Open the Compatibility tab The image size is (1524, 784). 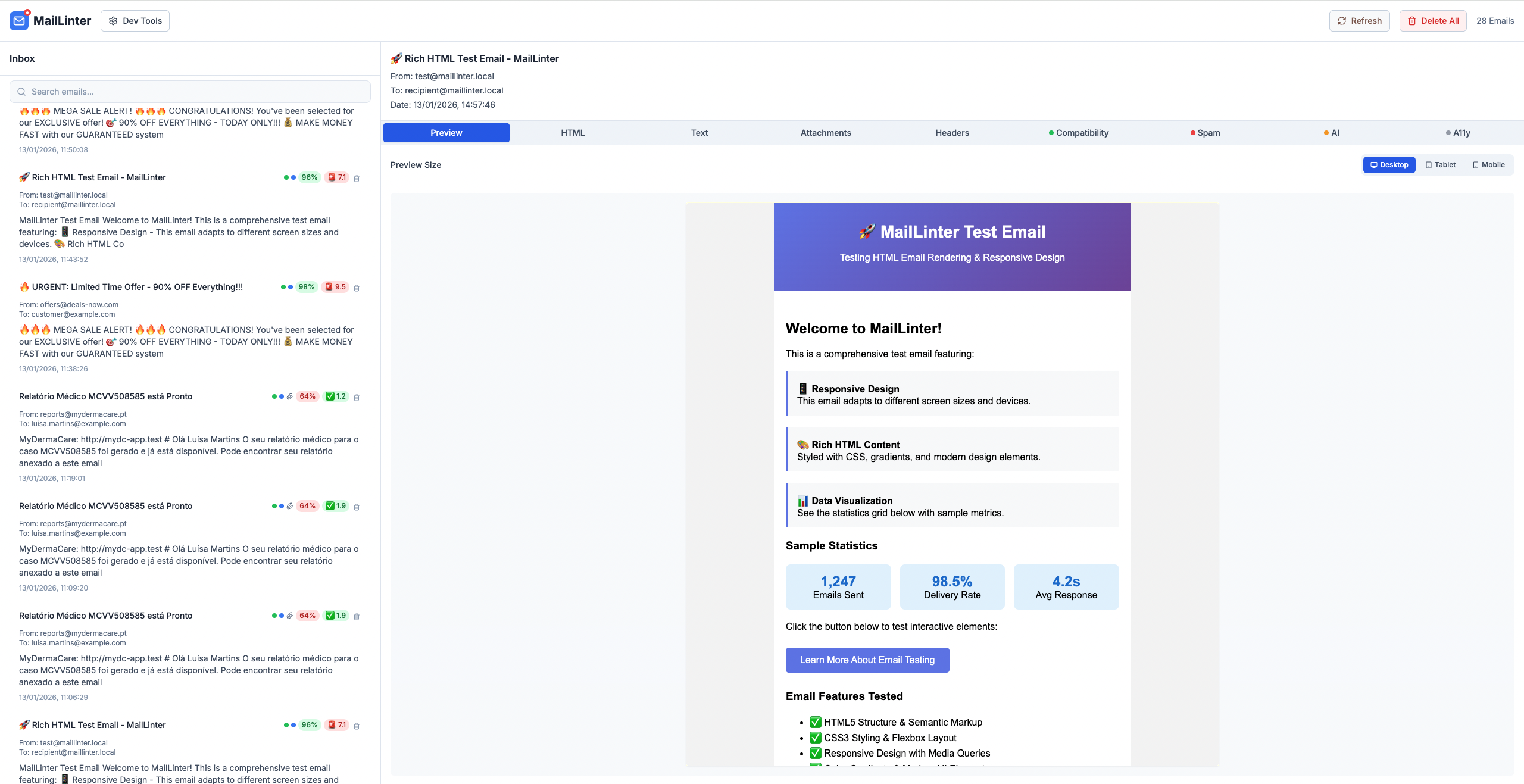click(x=1078, y=133)
